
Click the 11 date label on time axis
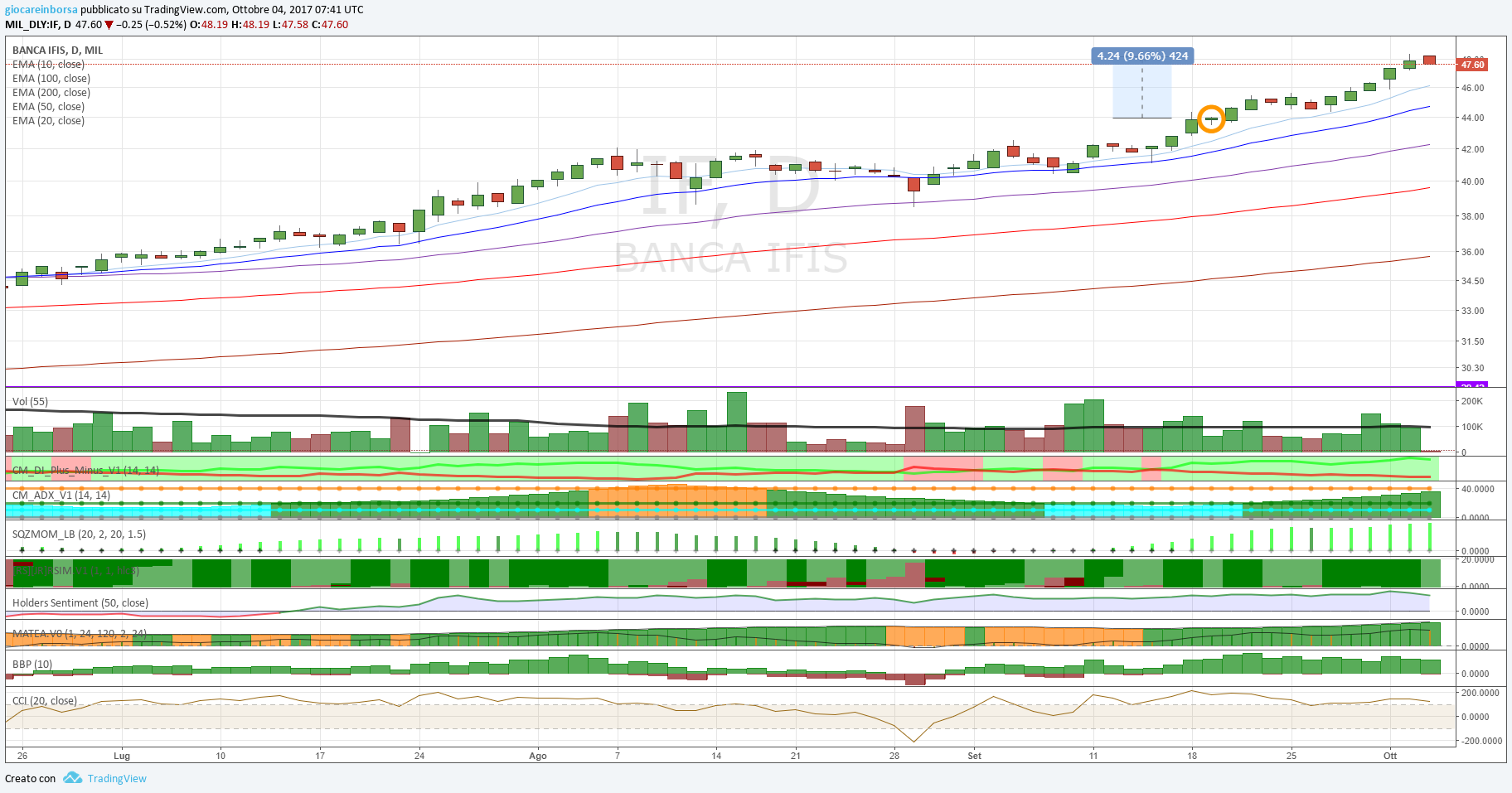click(1093, 756)
